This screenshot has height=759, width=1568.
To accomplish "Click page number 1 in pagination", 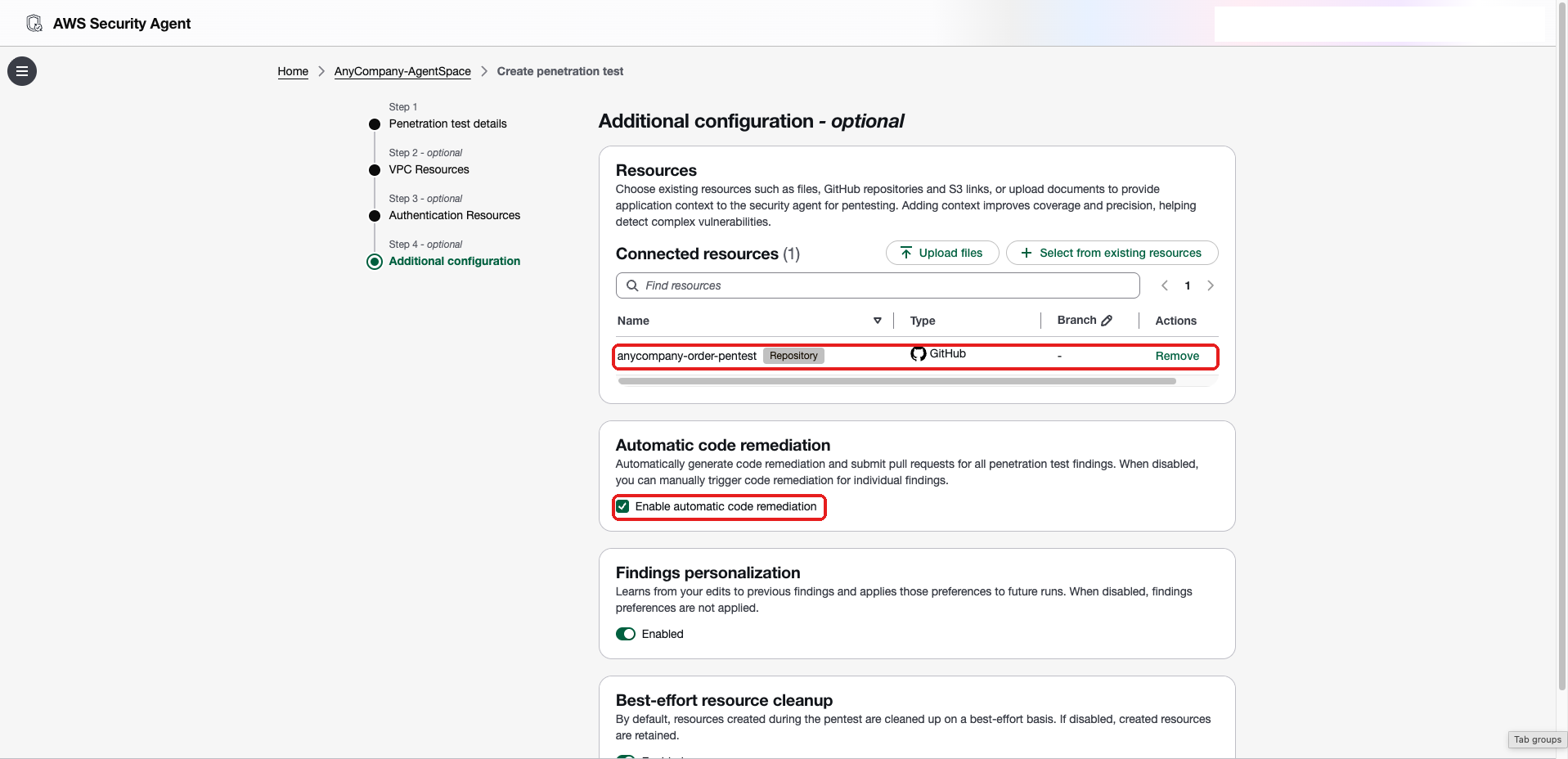I will pyautogui.click(x=1188, y=285).
